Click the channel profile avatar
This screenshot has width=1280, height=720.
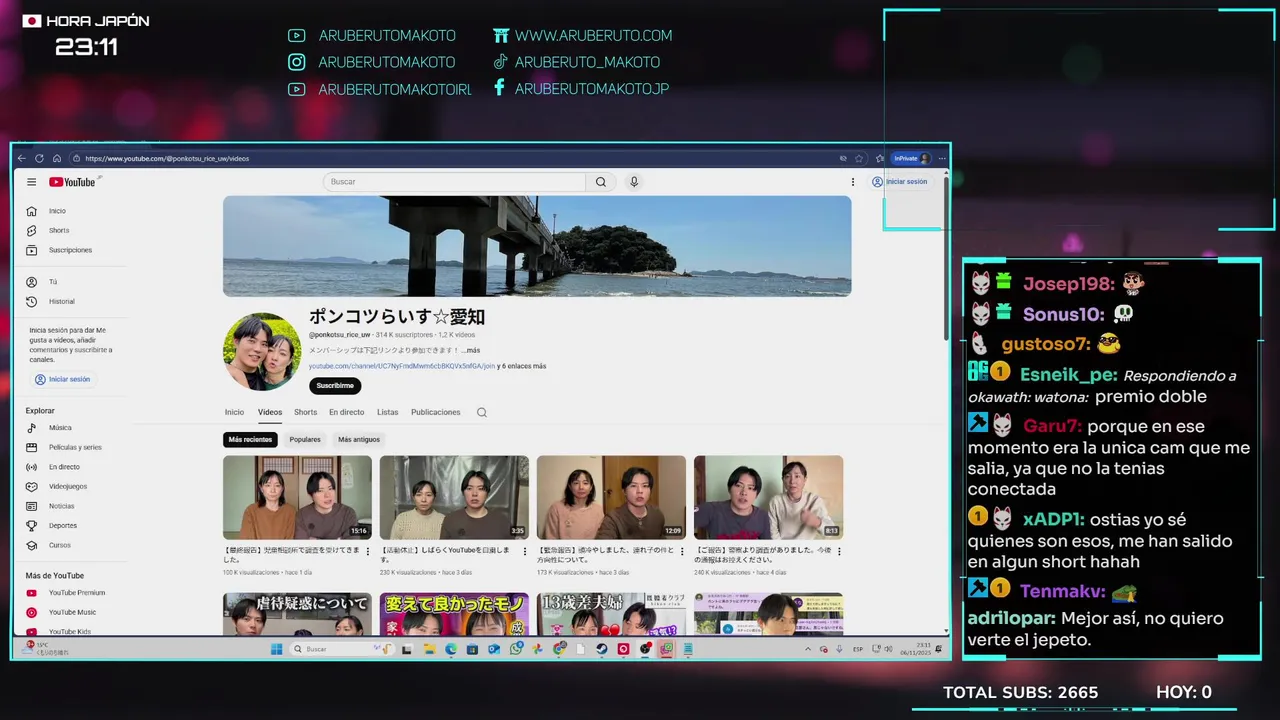click(262, 352)
